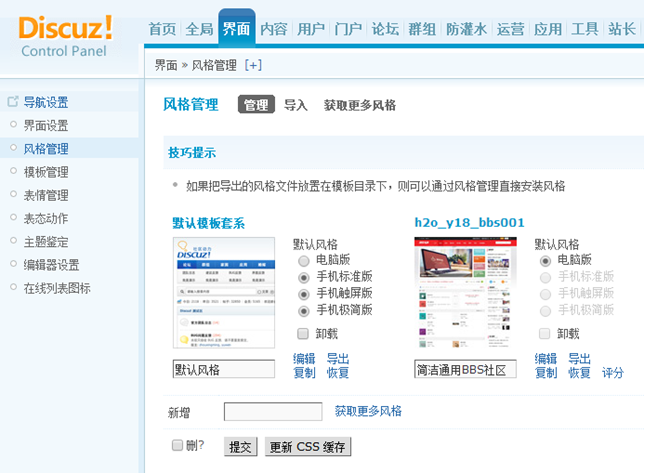The width and height of the screenshot is (645, 474).
Task: Select the 界面 top menu tab
Action: 237,29
